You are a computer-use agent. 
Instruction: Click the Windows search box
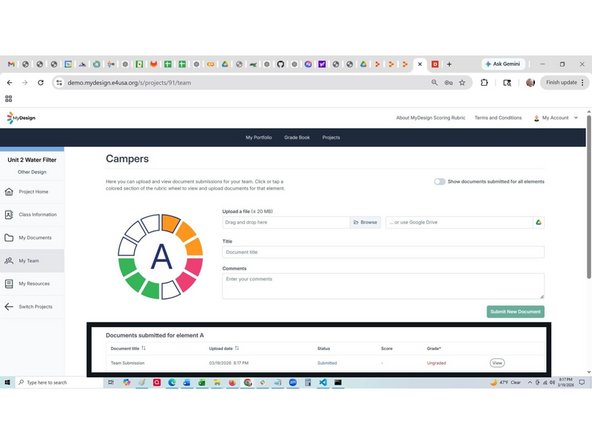point(59,382)
